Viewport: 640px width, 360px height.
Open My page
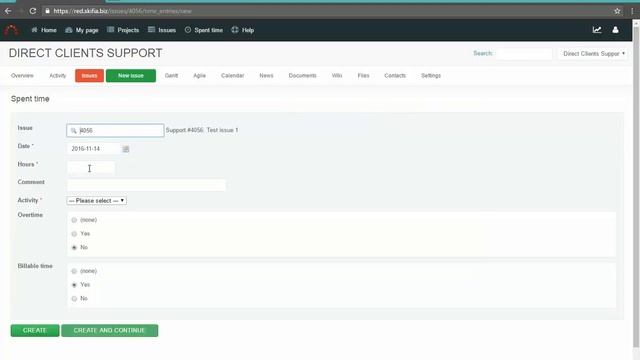point(82,30)
